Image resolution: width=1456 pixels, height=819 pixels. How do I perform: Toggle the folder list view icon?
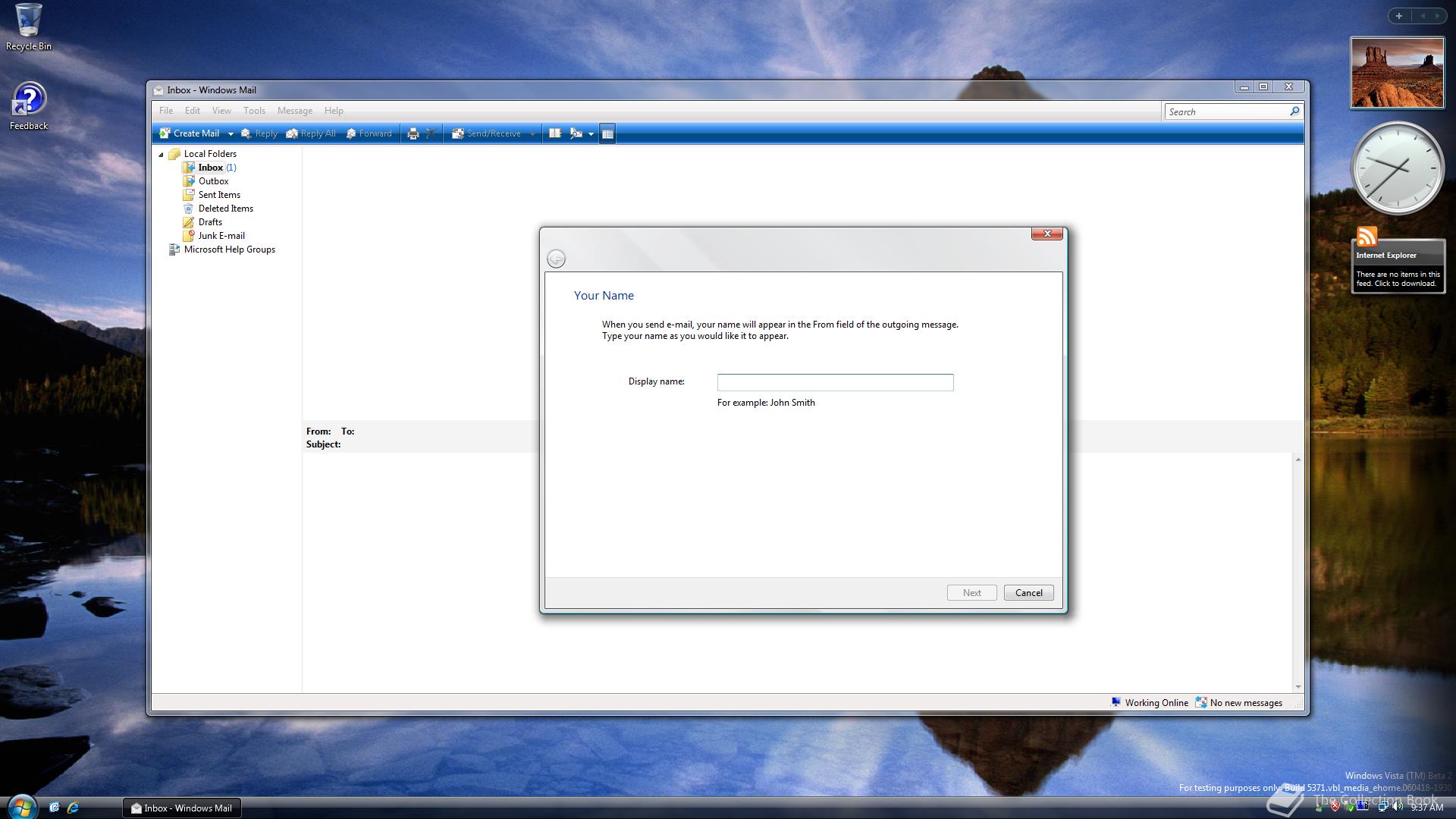607,133
